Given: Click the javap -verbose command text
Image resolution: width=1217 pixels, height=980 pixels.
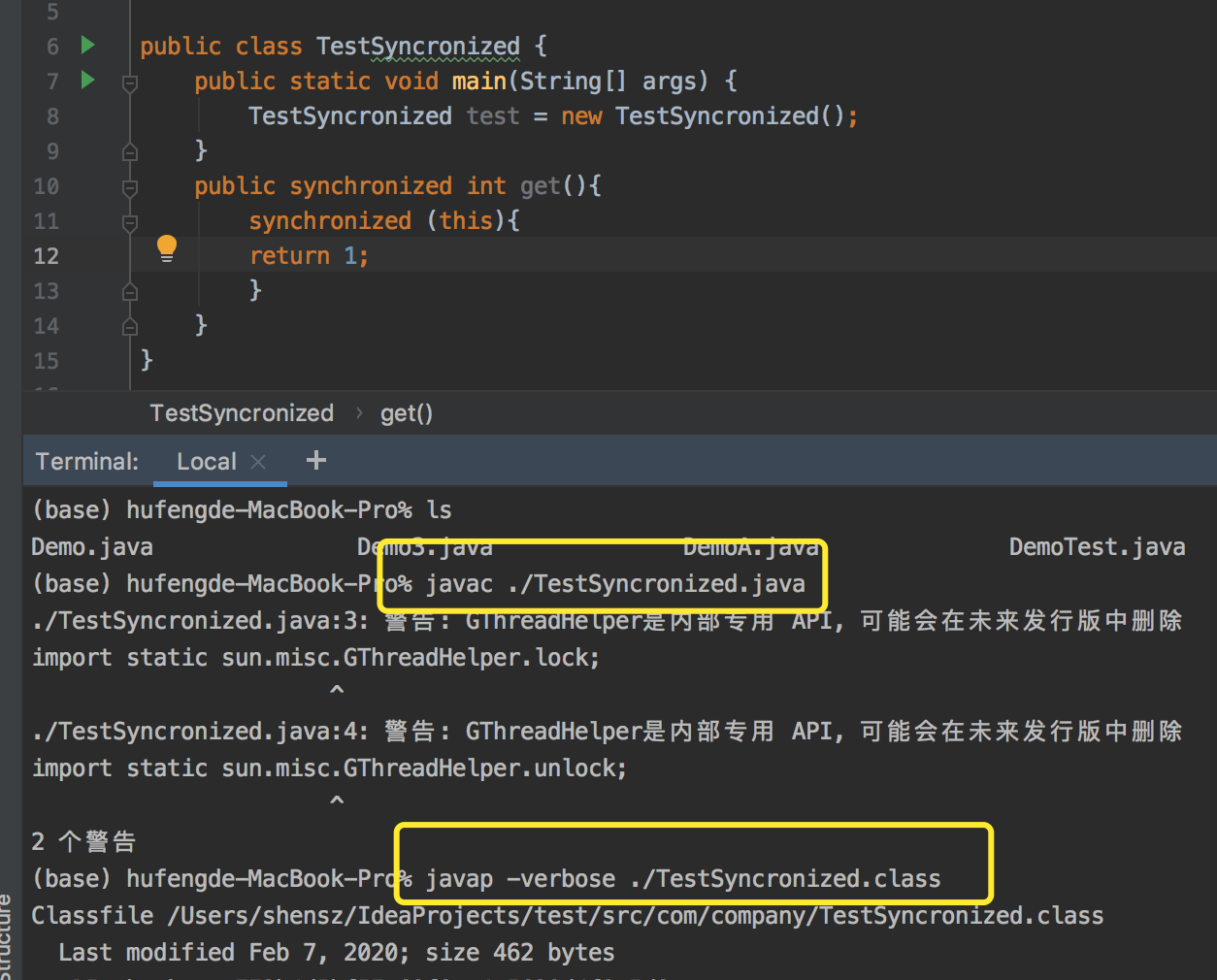Looking at the screenshot, I should (683, 879).
